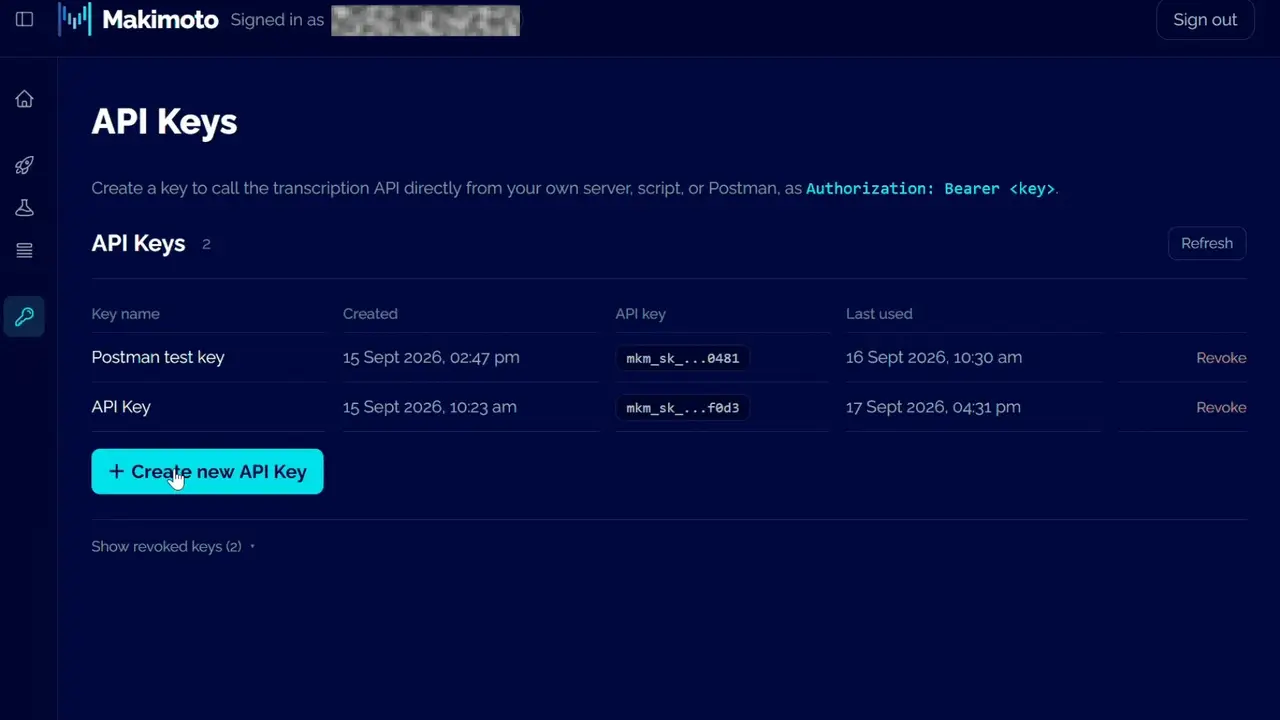The width and height of the screenshot is (1280, 720).
Task: Toggle the sidebar panel icon
Action: point(24,20)
